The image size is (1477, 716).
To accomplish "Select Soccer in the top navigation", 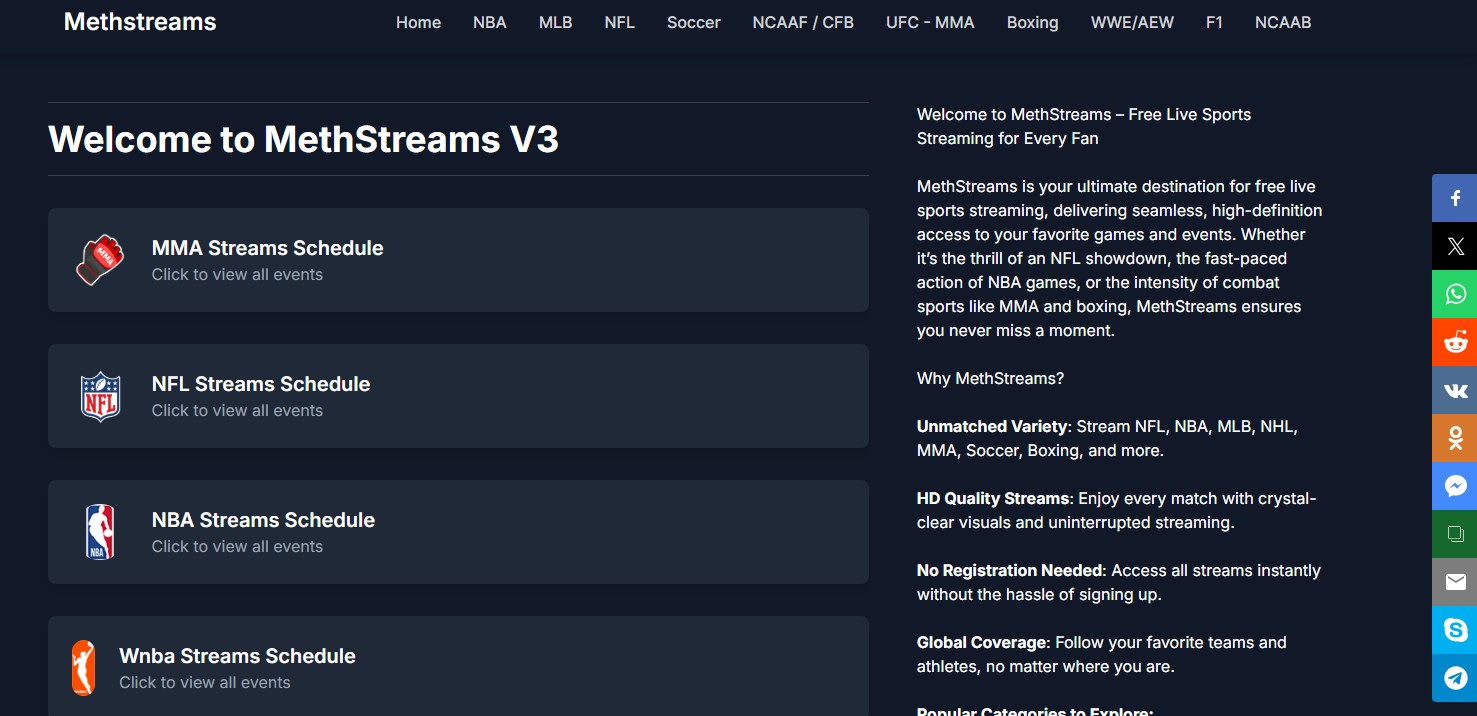I will 693,22.
